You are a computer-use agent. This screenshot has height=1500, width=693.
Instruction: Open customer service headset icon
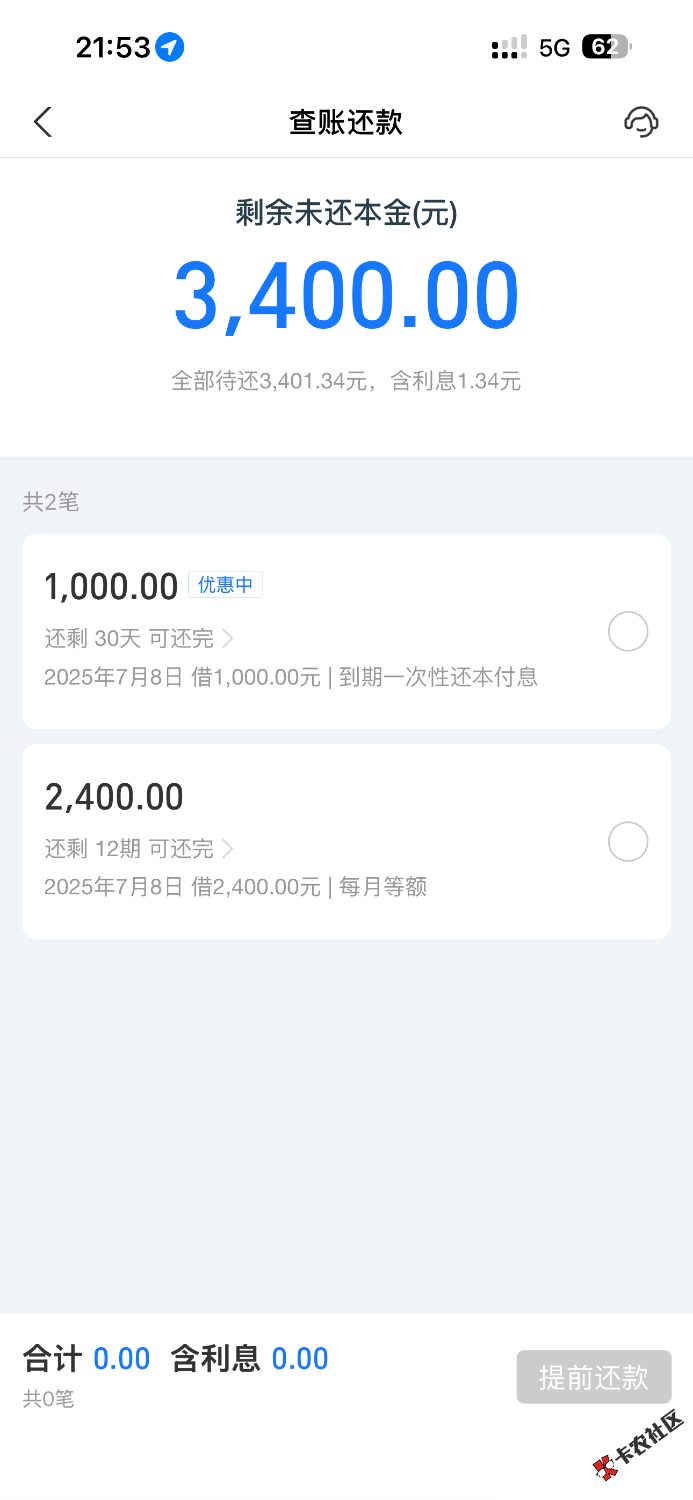pos(641,122)
